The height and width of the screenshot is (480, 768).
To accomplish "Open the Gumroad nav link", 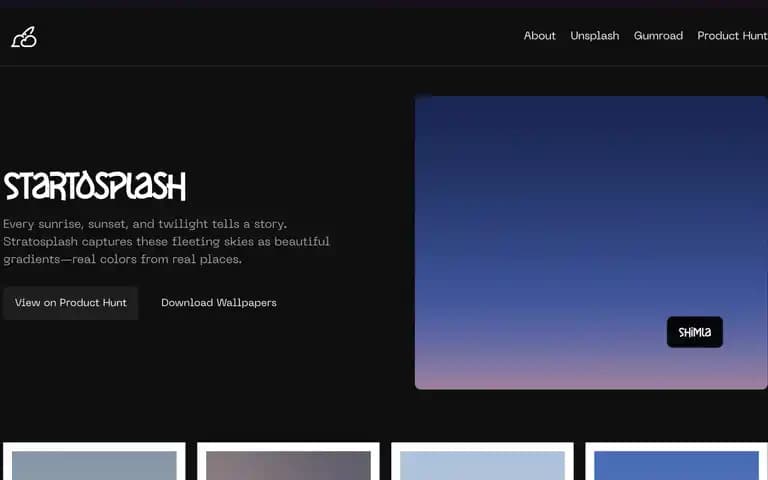I will point(658,36).
